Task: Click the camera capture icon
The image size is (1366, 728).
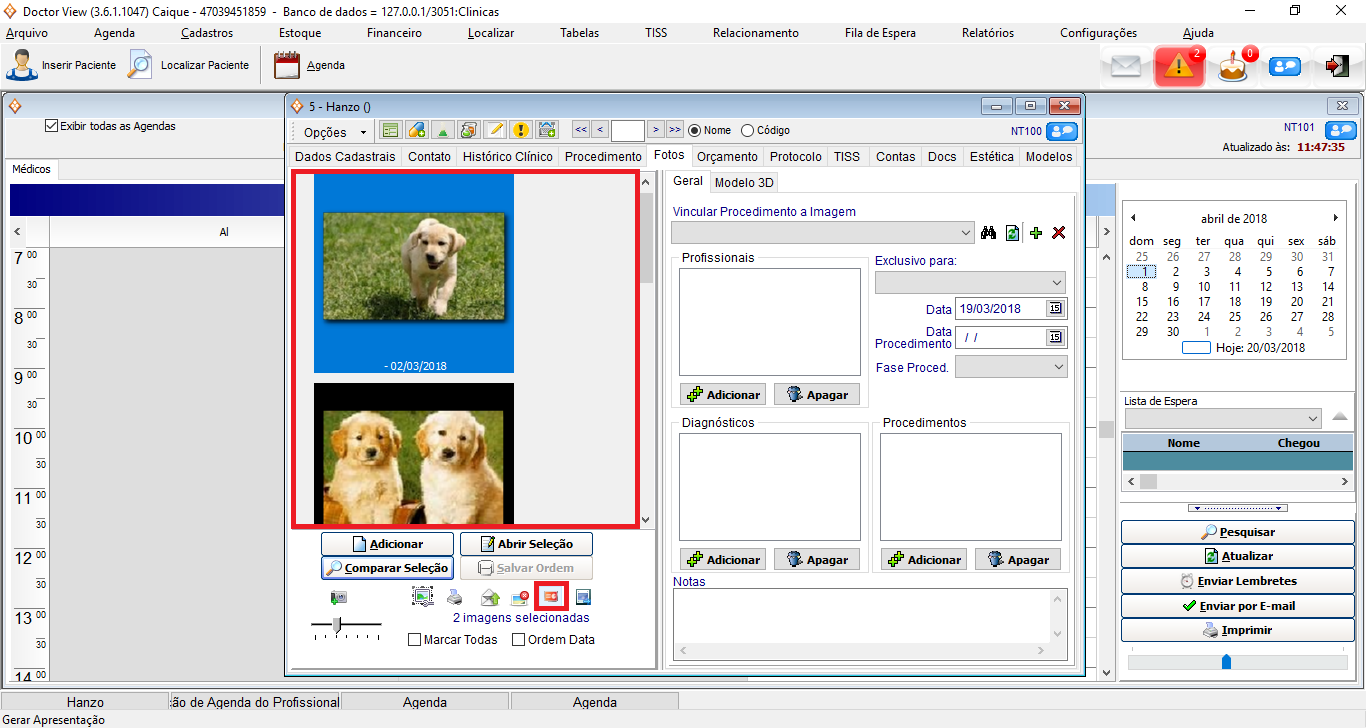Action: pyautogui.click(x=339, y=598)
